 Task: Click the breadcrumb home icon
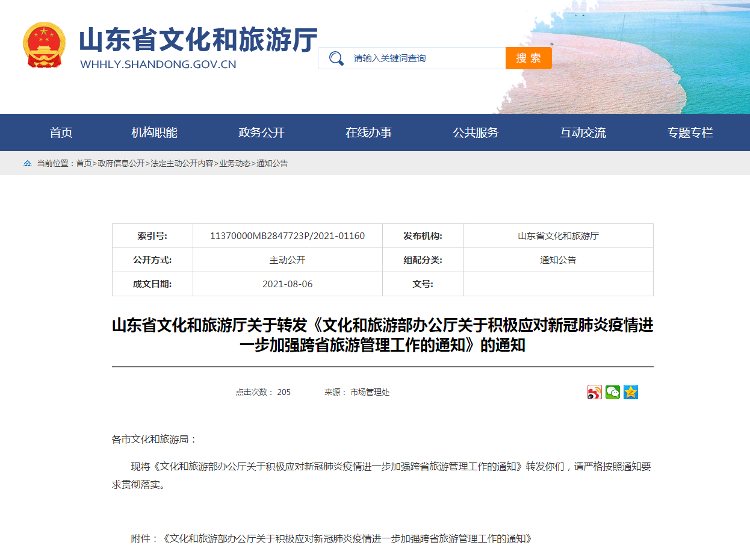pos(28,163)
